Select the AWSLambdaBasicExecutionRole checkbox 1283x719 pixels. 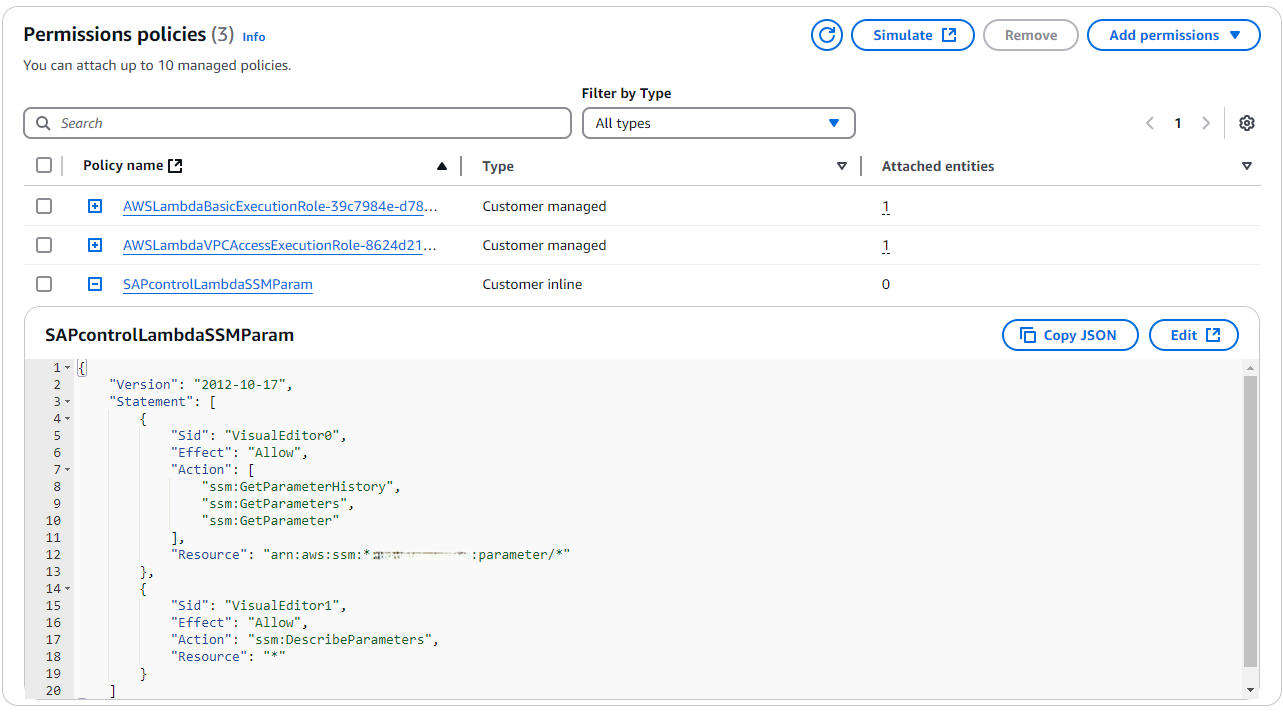(x=44, y=206)
